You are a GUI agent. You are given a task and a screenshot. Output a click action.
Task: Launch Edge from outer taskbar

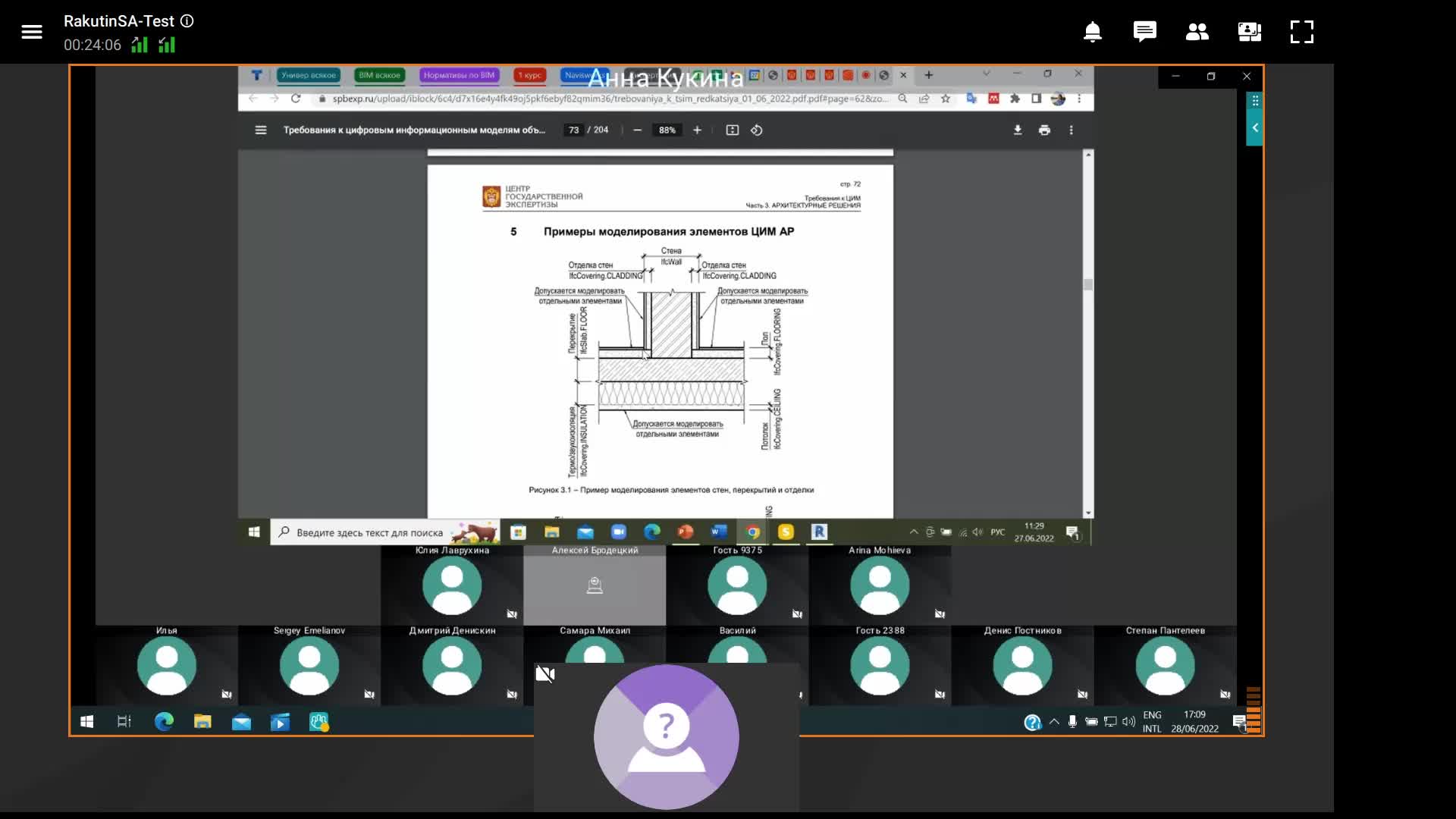[164, 722]
